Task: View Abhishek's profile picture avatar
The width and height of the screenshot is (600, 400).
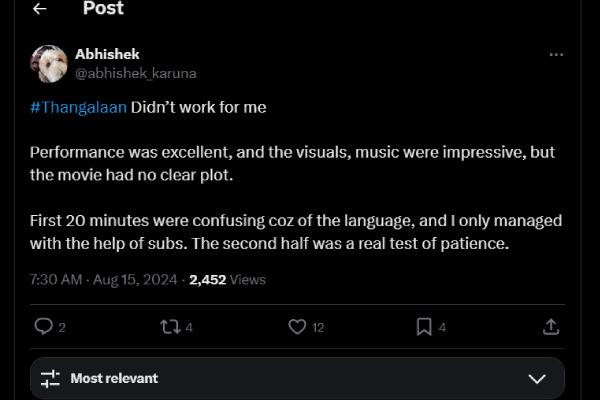Action: 49,63
